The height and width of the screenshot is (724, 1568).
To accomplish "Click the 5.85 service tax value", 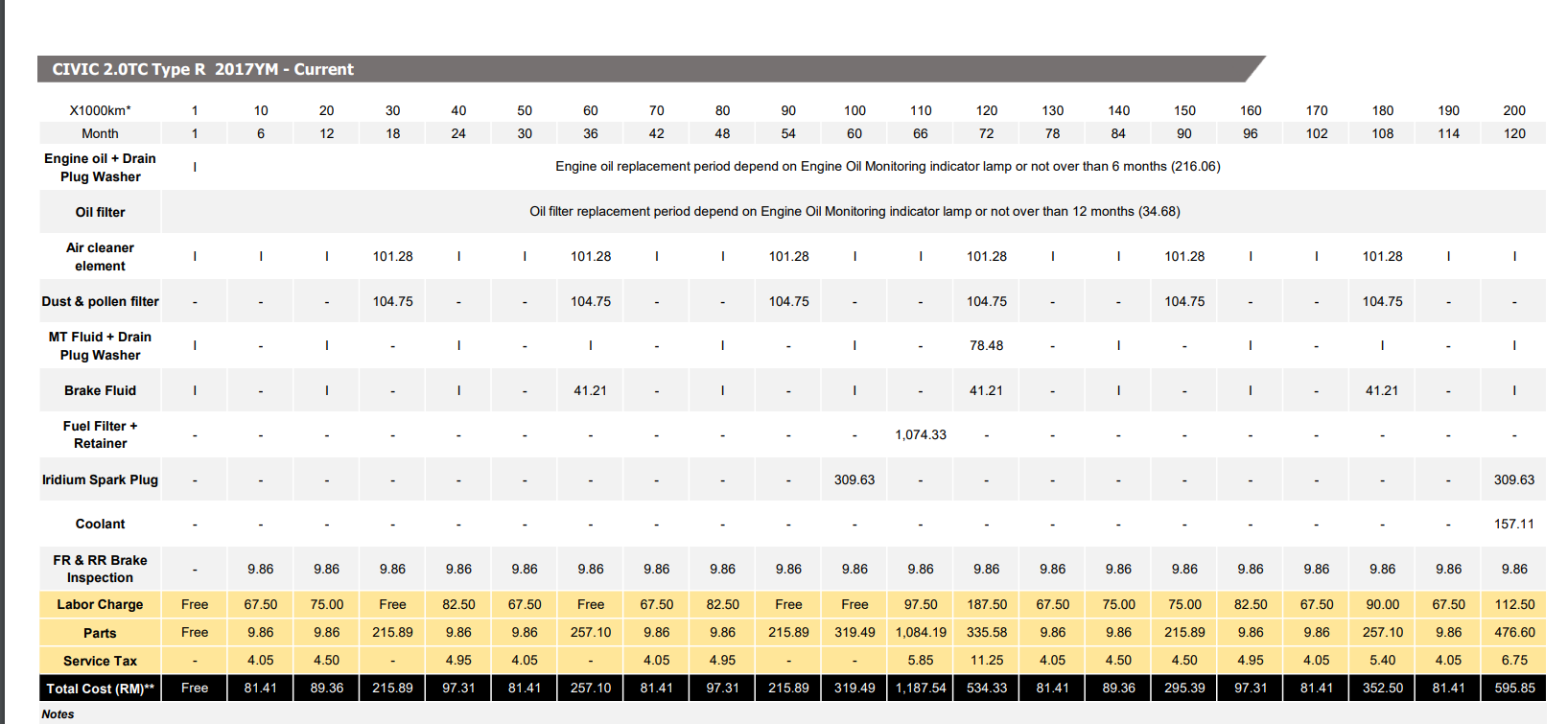I will (x=921, y=660).
